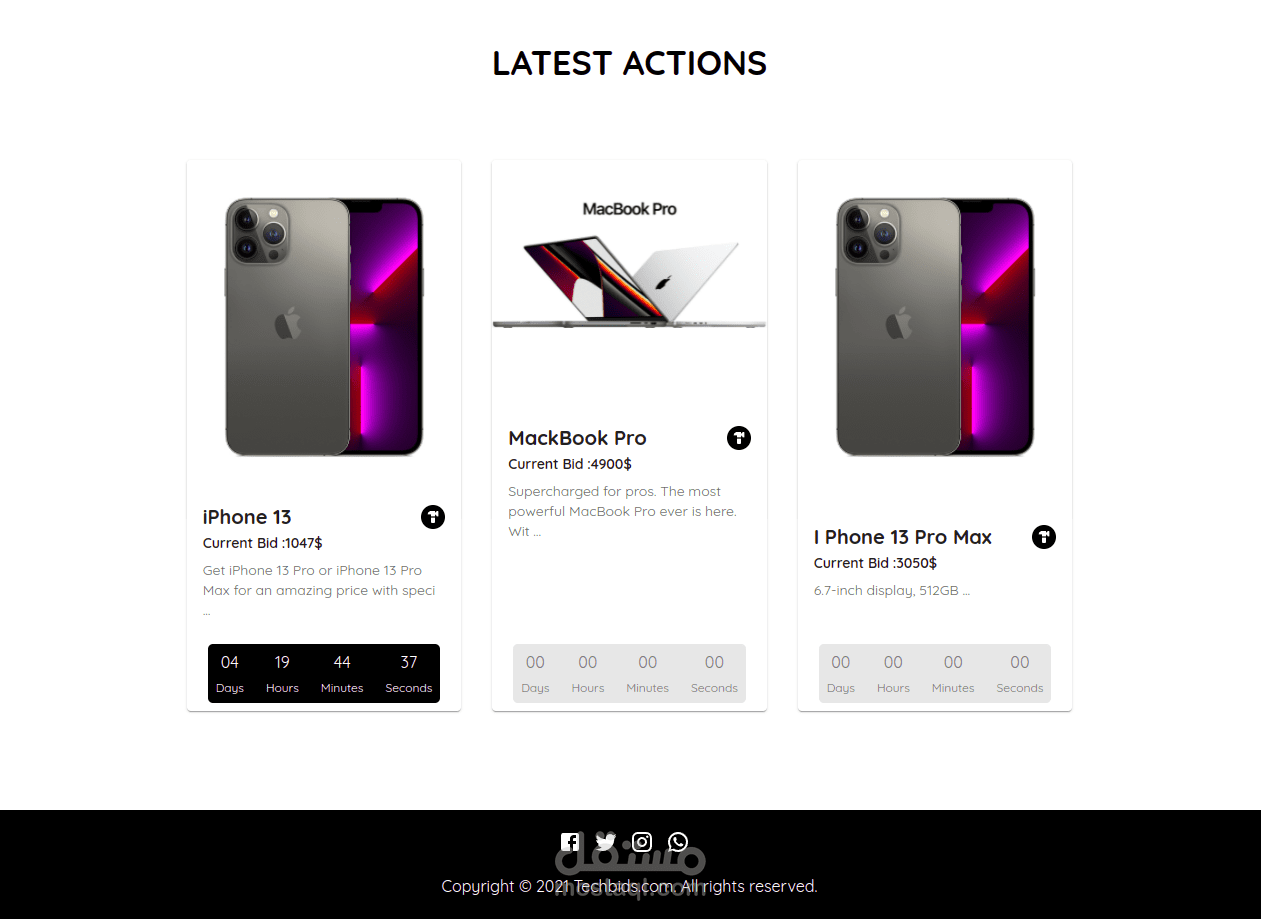Click the iPhone 13 active countdown timer

tap(324, 673)
